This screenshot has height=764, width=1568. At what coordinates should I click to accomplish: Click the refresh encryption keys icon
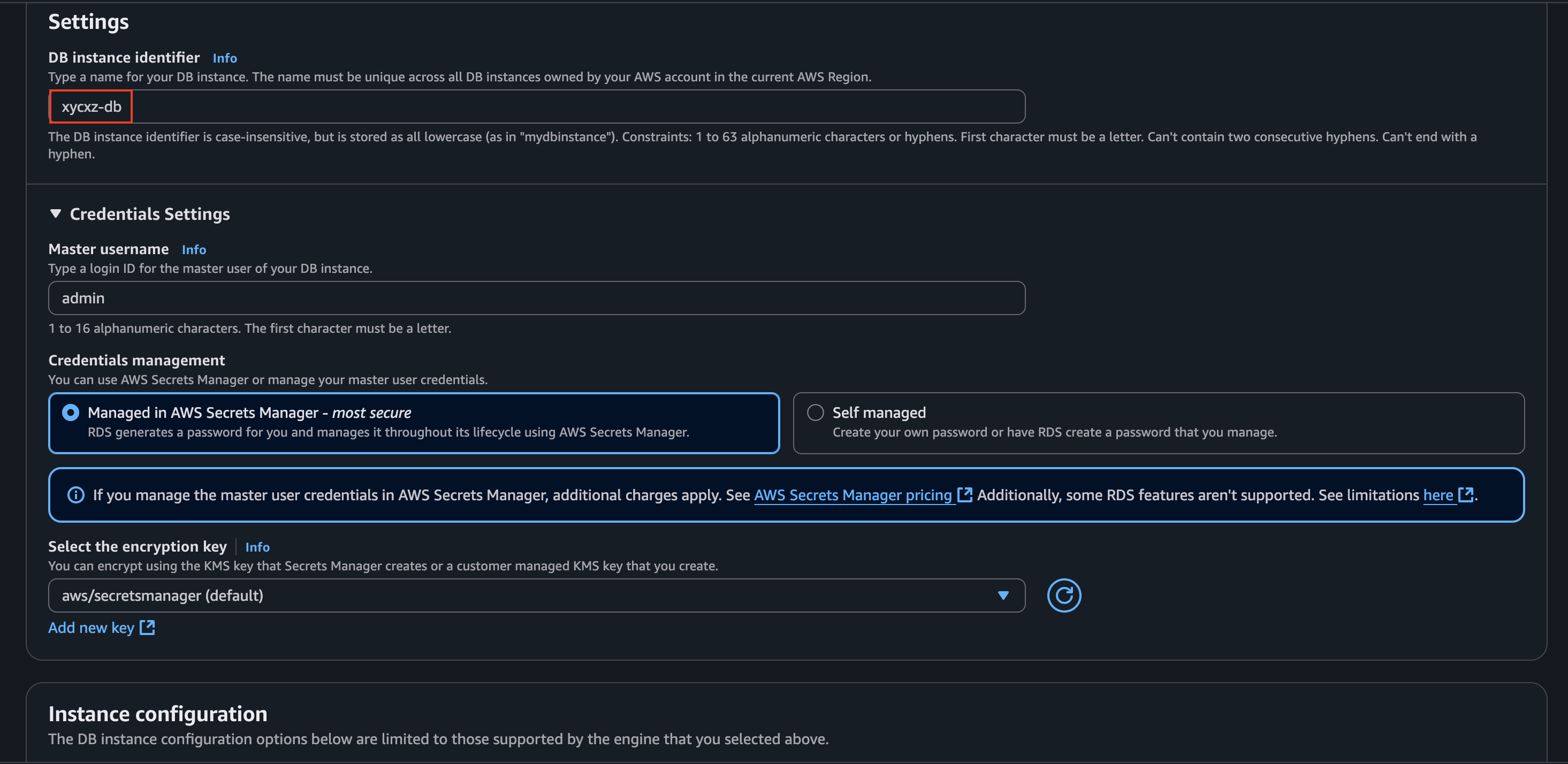click(1063, 595)
